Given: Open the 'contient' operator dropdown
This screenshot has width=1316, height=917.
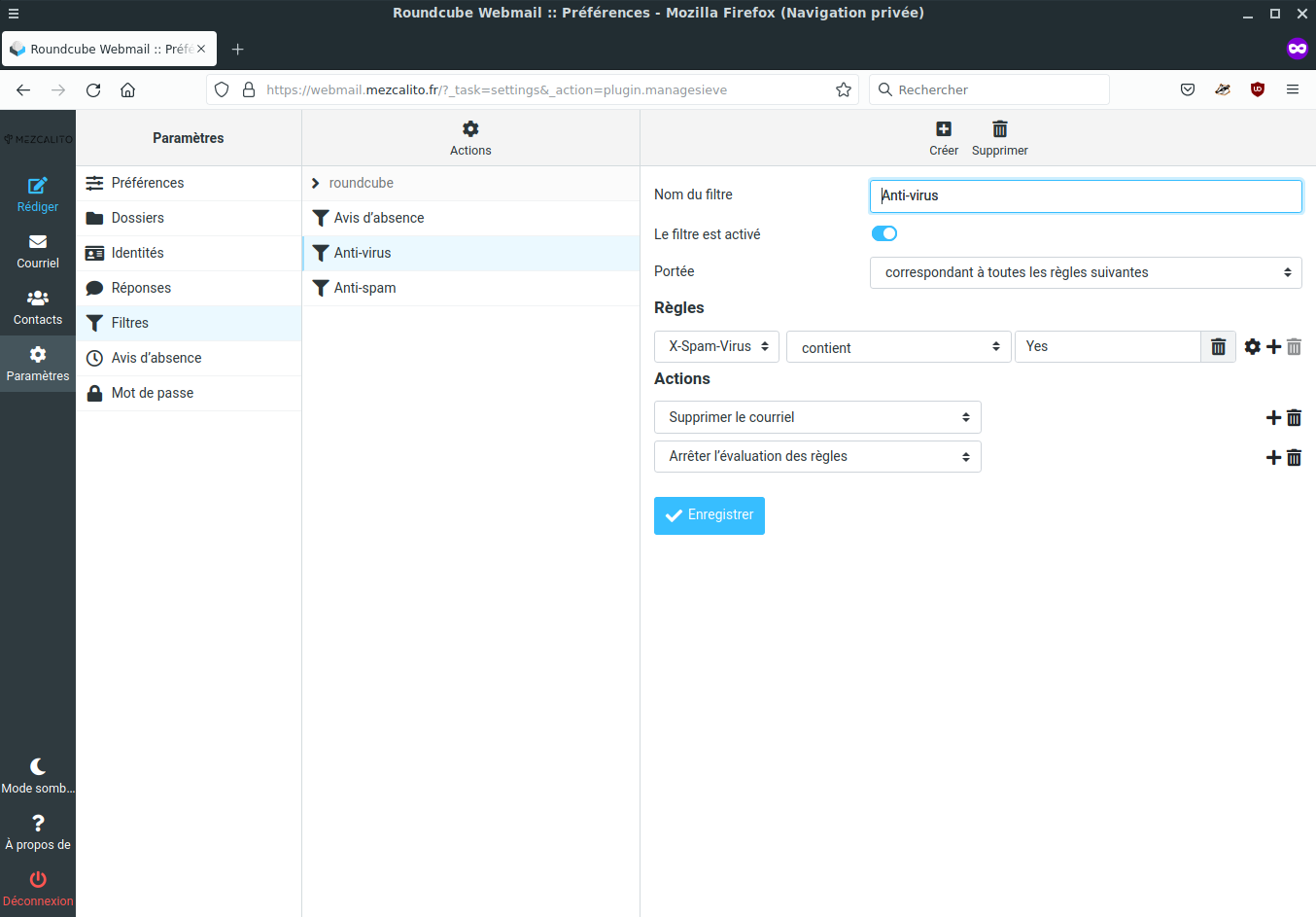Looking at the screenshot, I should [898, 347].
